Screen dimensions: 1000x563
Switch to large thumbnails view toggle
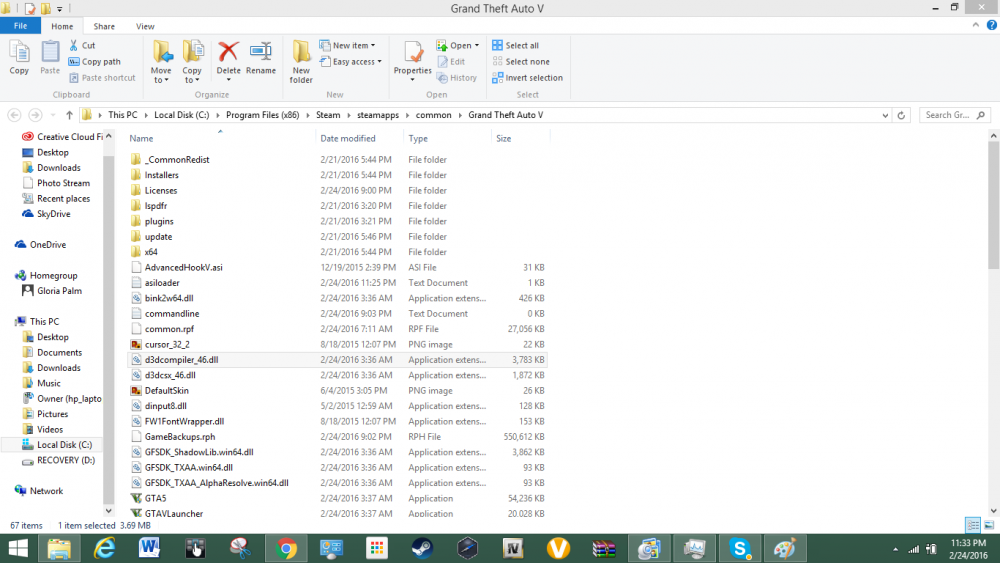(x=989, y=525)
